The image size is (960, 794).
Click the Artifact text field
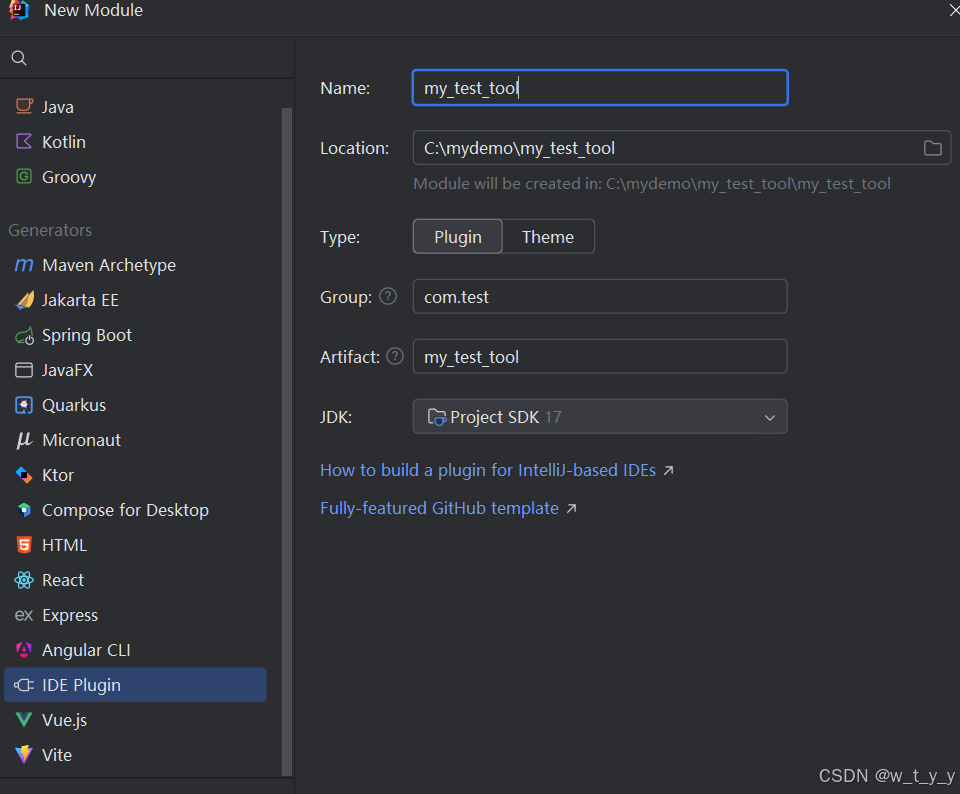click(600, 356)
